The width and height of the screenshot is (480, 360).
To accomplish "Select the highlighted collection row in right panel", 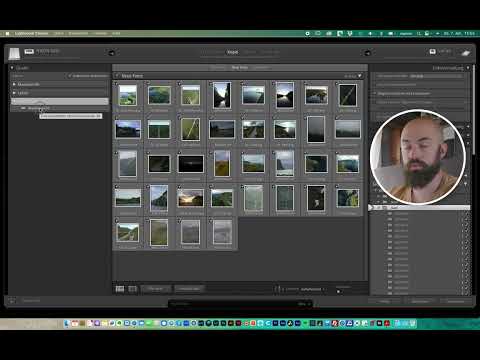I will [x=420, y=207].
